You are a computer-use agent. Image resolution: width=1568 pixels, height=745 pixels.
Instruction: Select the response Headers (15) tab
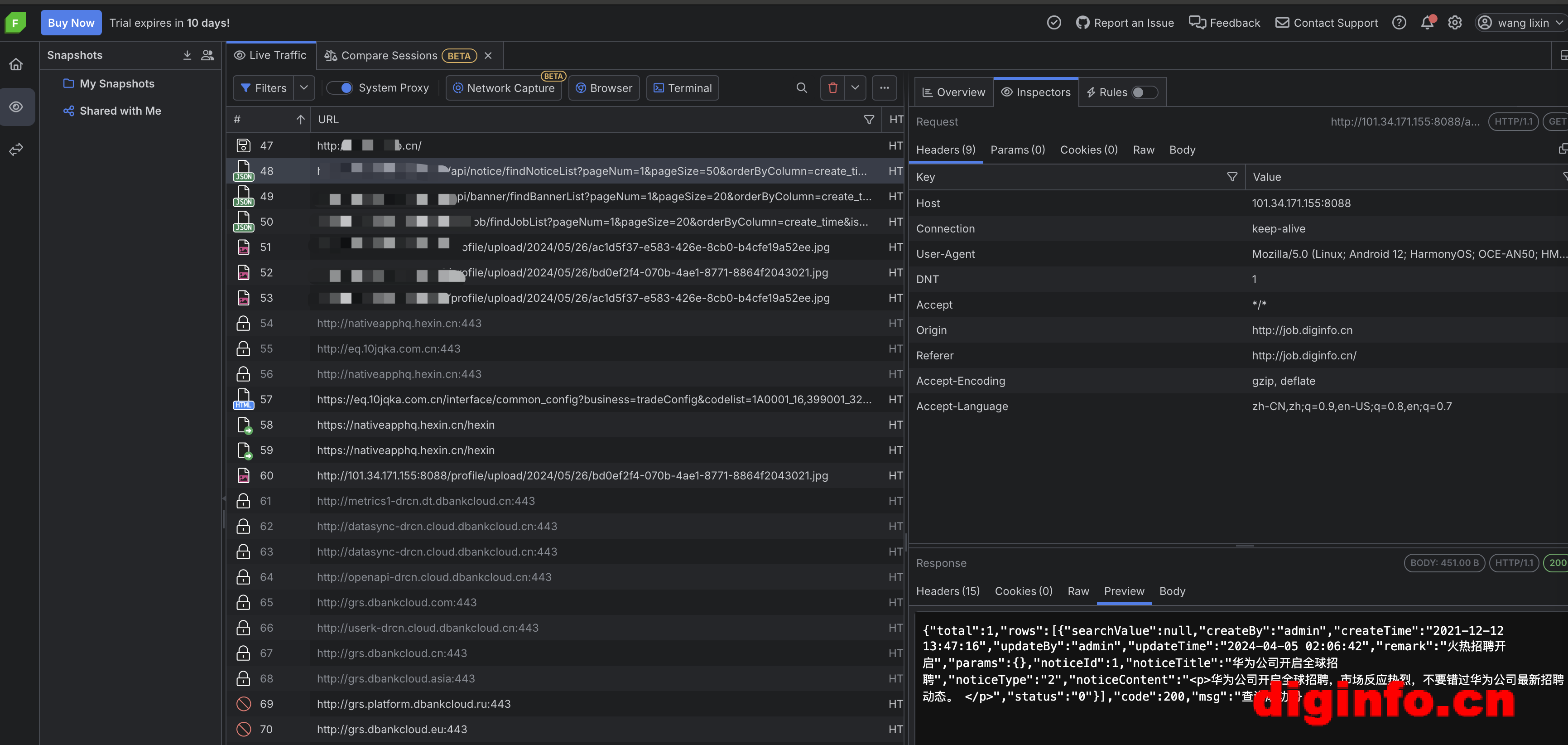tap(948, 591)
